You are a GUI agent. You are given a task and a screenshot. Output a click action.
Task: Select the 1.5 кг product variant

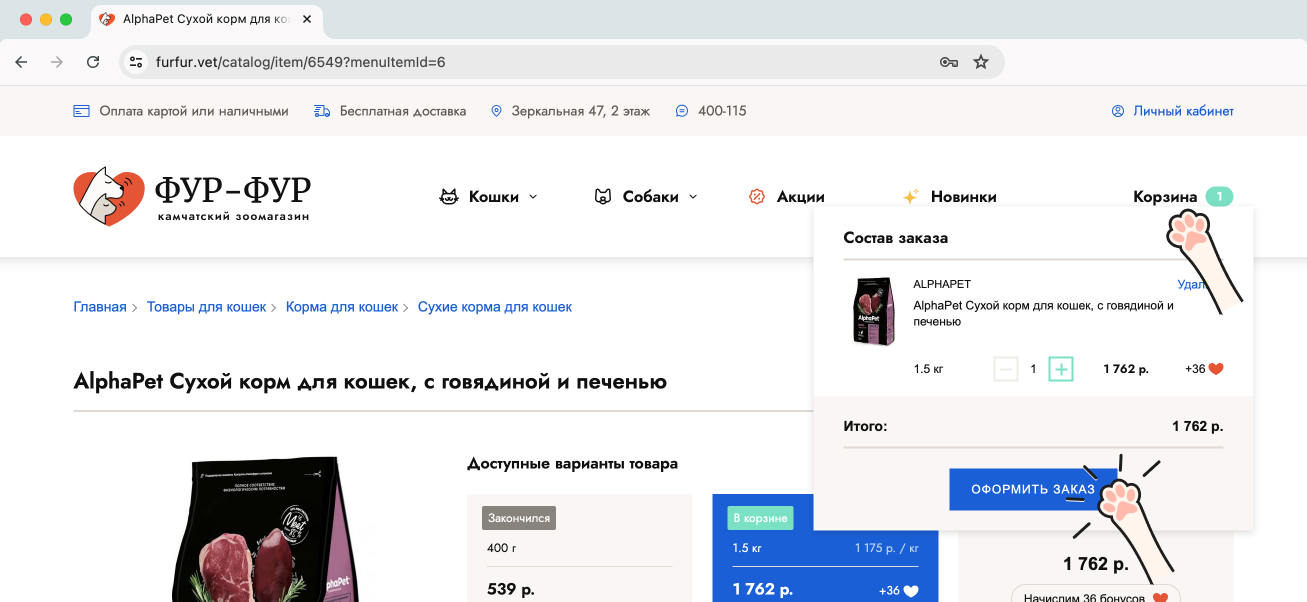click(824, 560)
